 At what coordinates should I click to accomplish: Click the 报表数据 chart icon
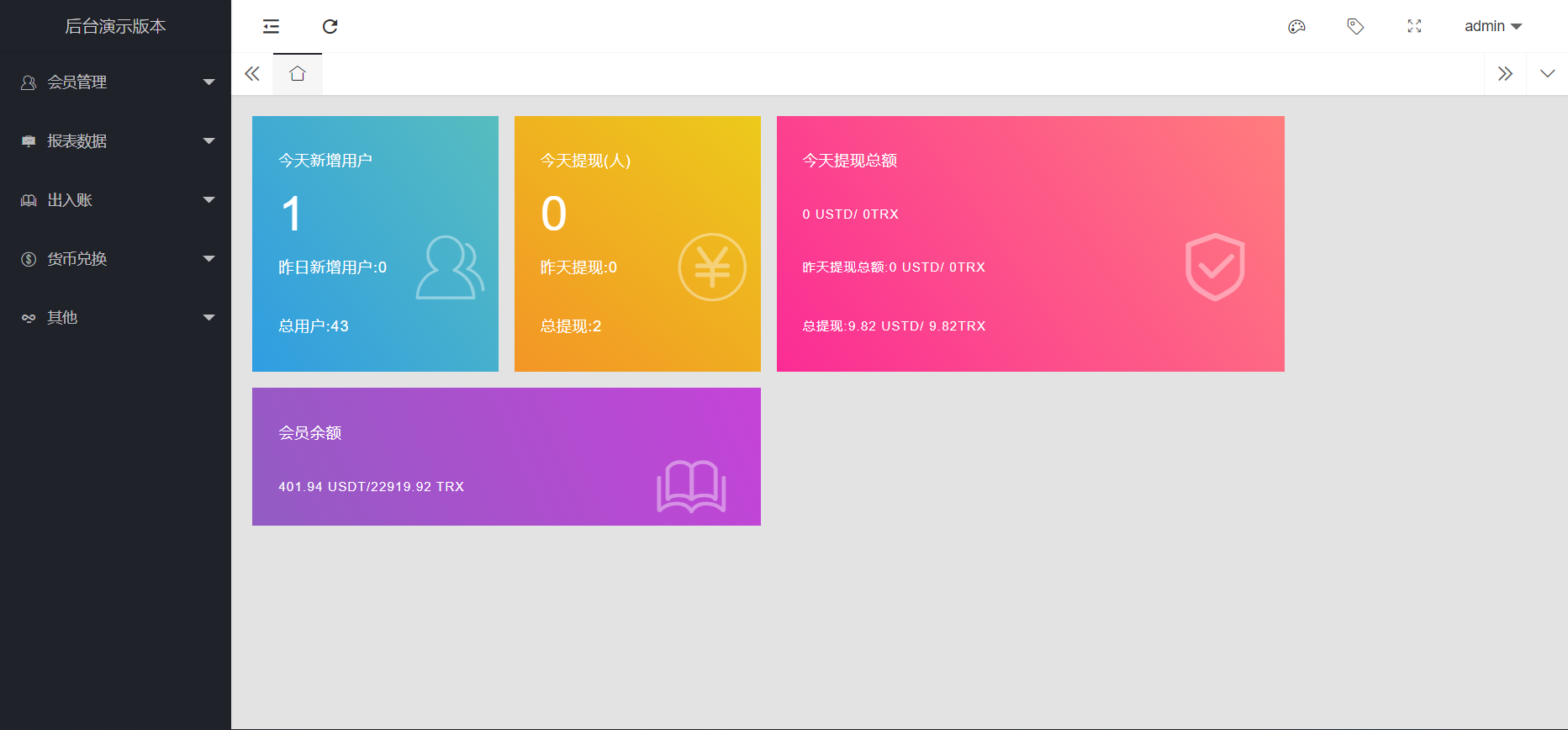(29, 141)
